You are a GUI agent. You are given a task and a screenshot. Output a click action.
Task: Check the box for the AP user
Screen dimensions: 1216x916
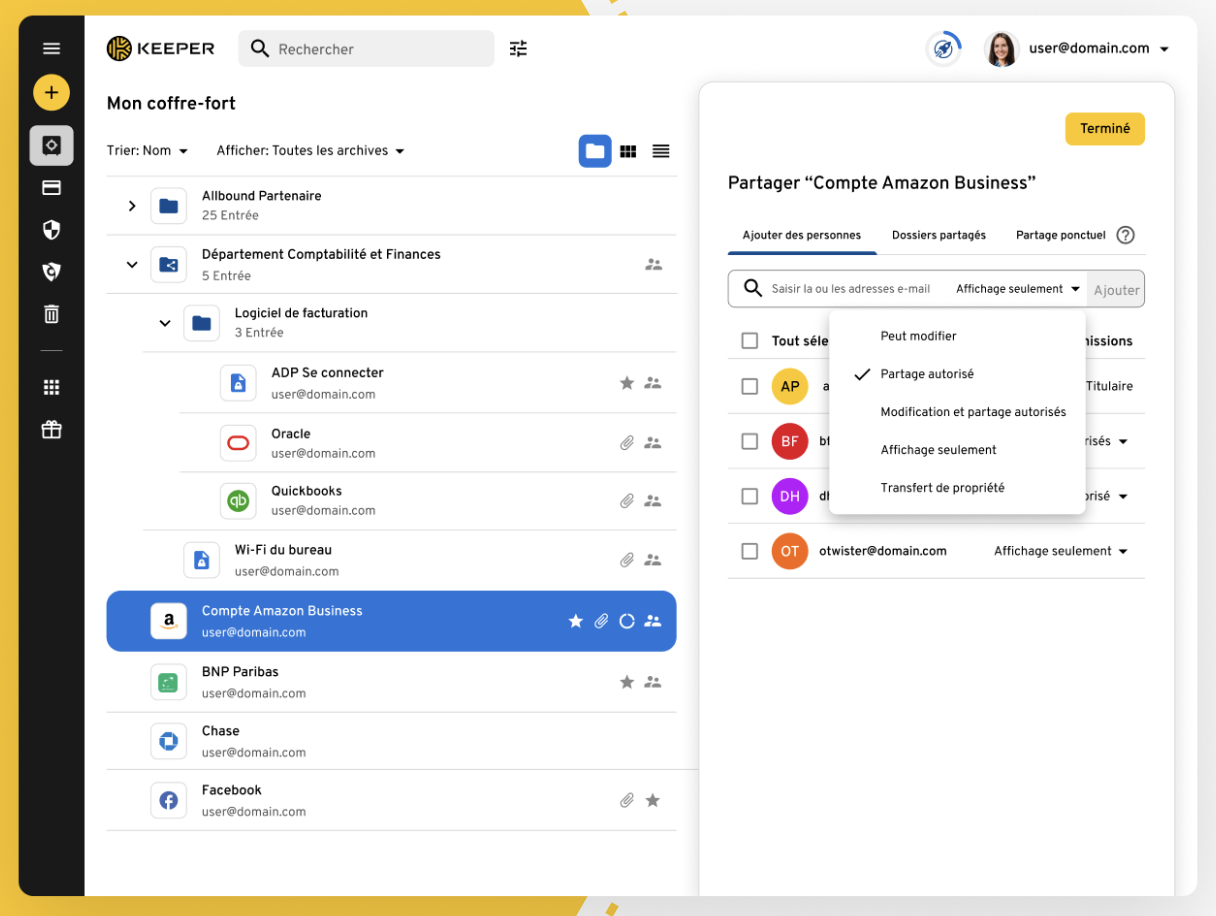pos(750,386)
